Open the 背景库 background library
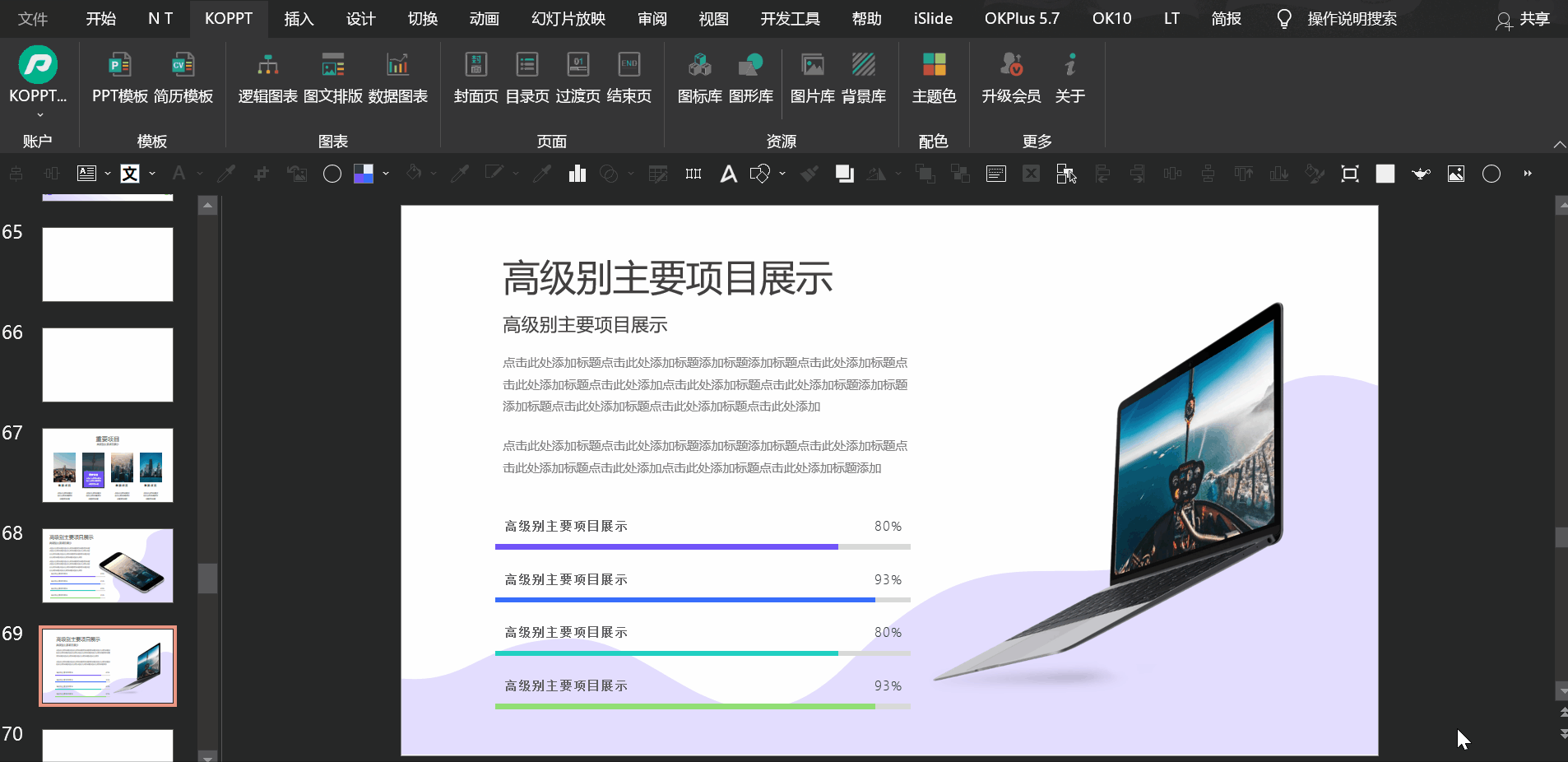The height and width of the screenshot is (762, 1568). click(x=864, y=78)
